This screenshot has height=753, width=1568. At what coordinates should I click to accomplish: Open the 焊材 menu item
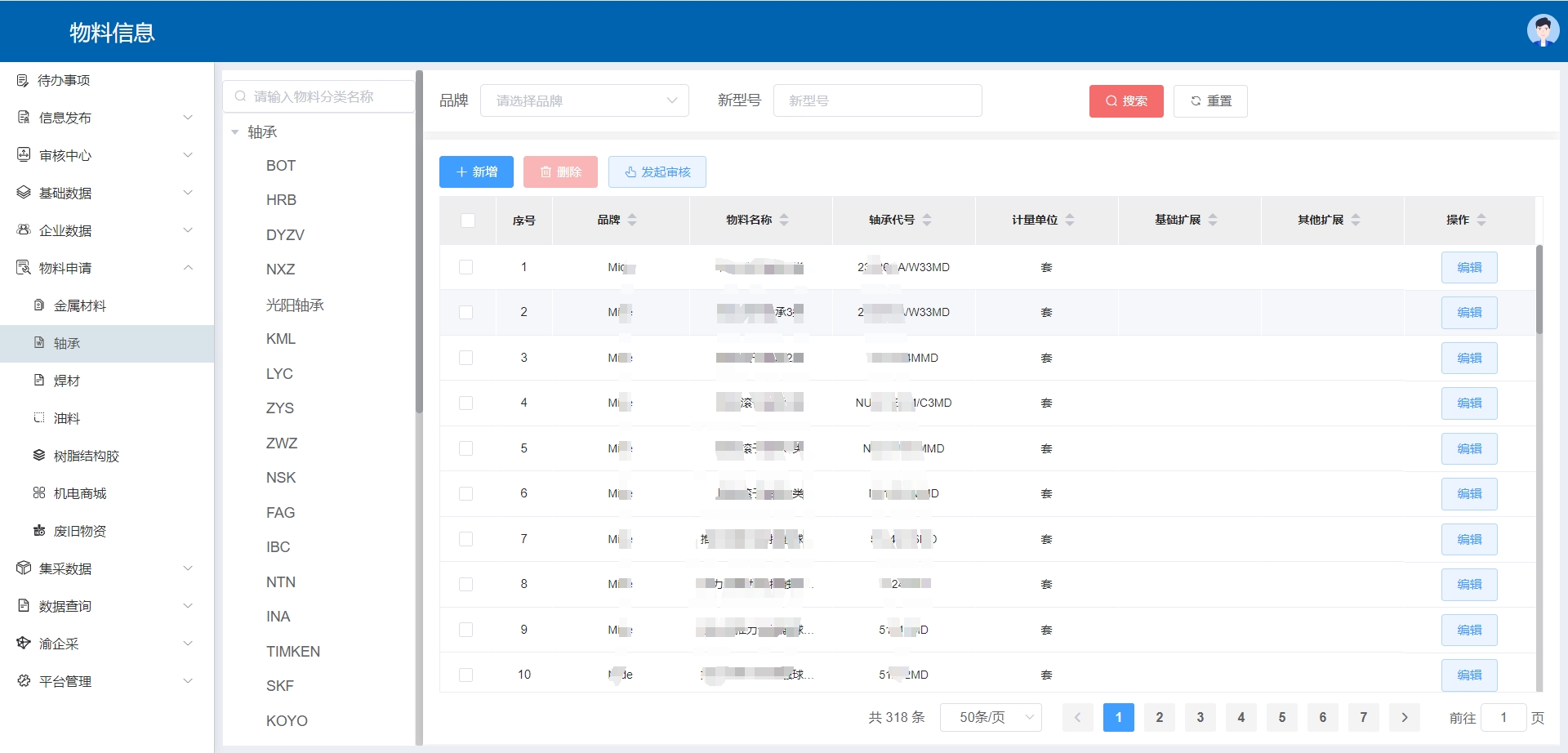pyautogui.click(x=67, y=381)
